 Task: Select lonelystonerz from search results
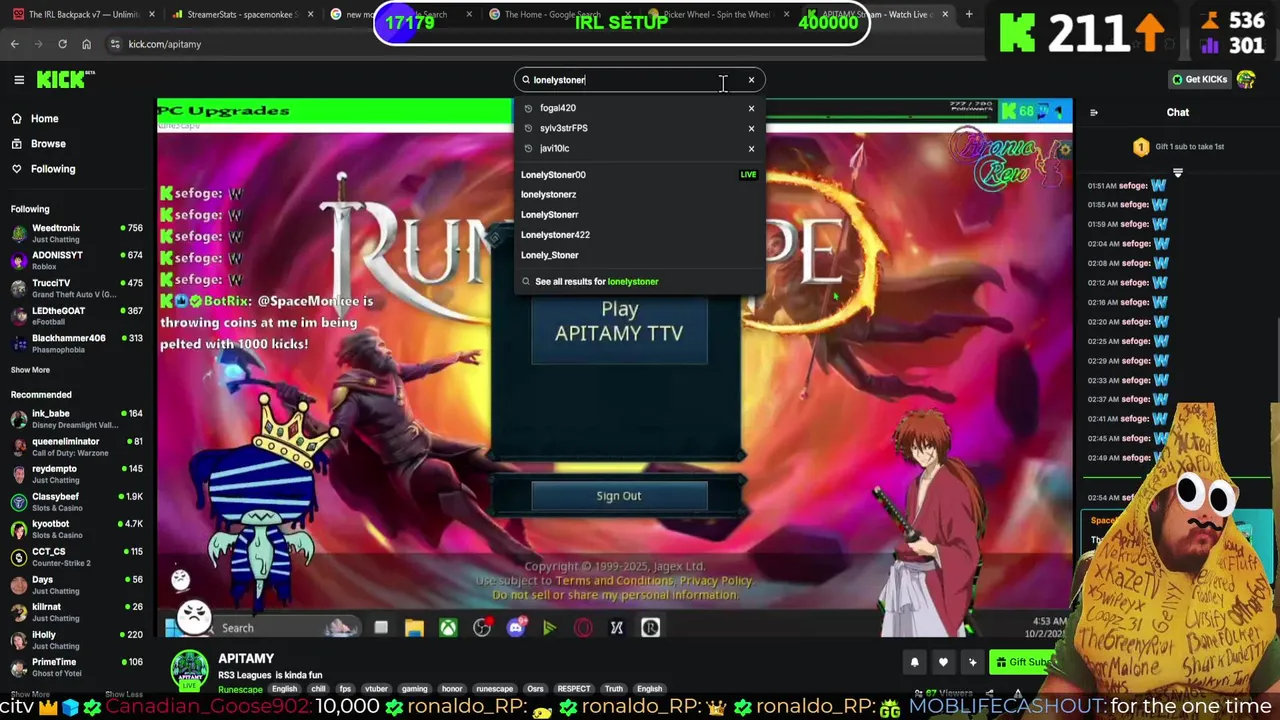tap(639, 195)
